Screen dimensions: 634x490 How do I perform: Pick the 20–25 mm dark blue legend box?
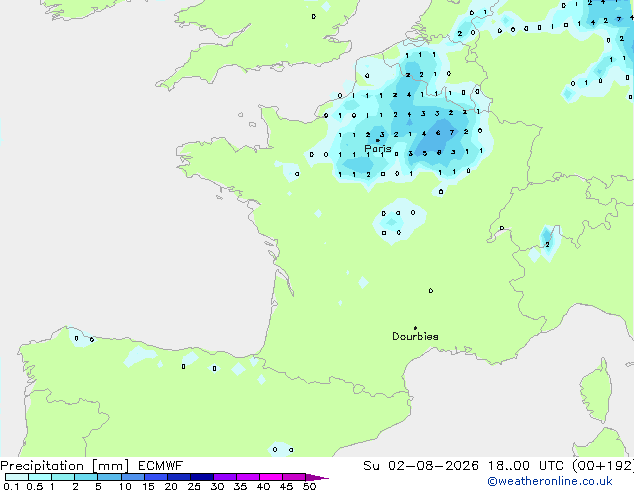pos(179,477)
